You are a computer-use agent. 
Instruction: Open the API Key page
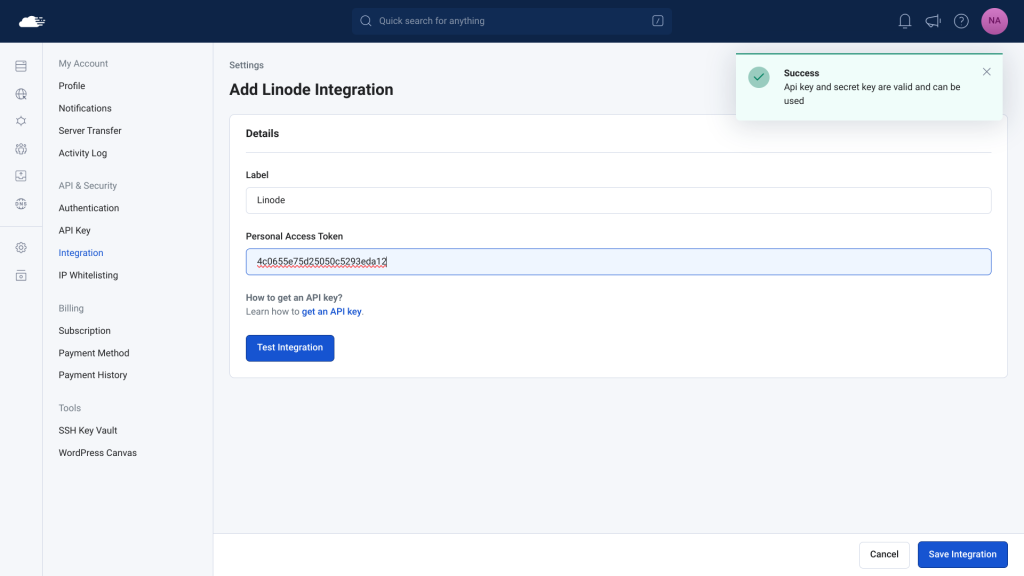pos(74,231)
